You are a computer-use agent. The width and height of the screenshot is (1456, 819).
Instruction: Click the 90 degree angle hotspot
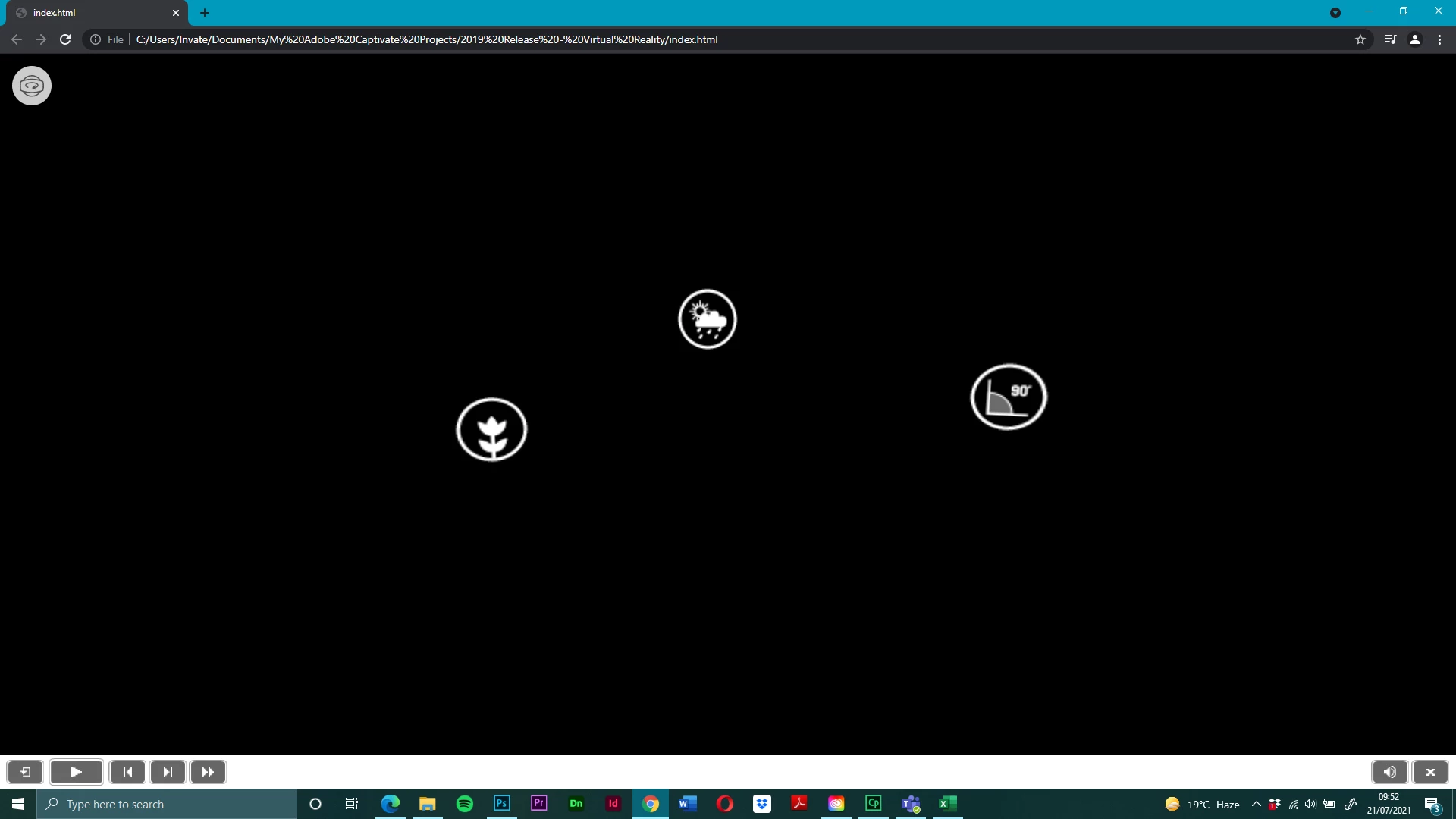1008,397
